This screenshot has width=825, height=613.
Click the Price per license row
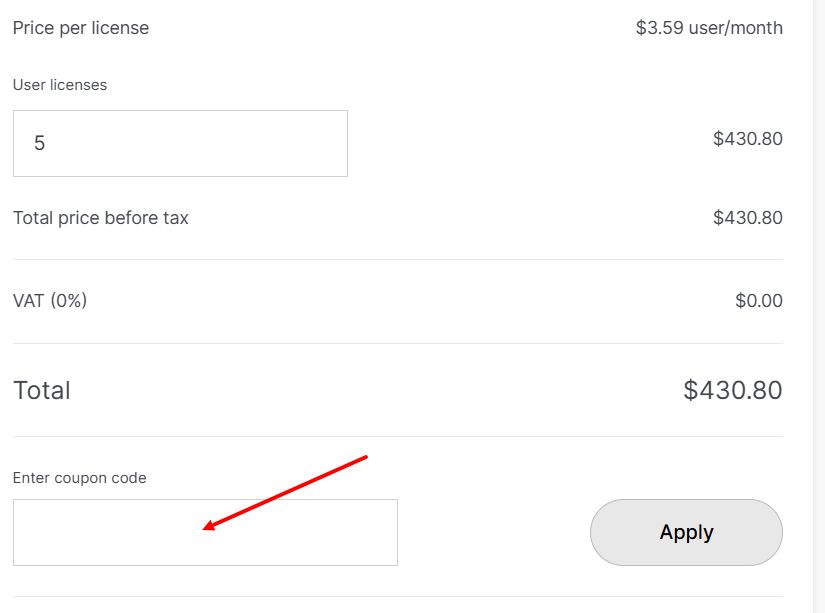click(x=79, y=27)
